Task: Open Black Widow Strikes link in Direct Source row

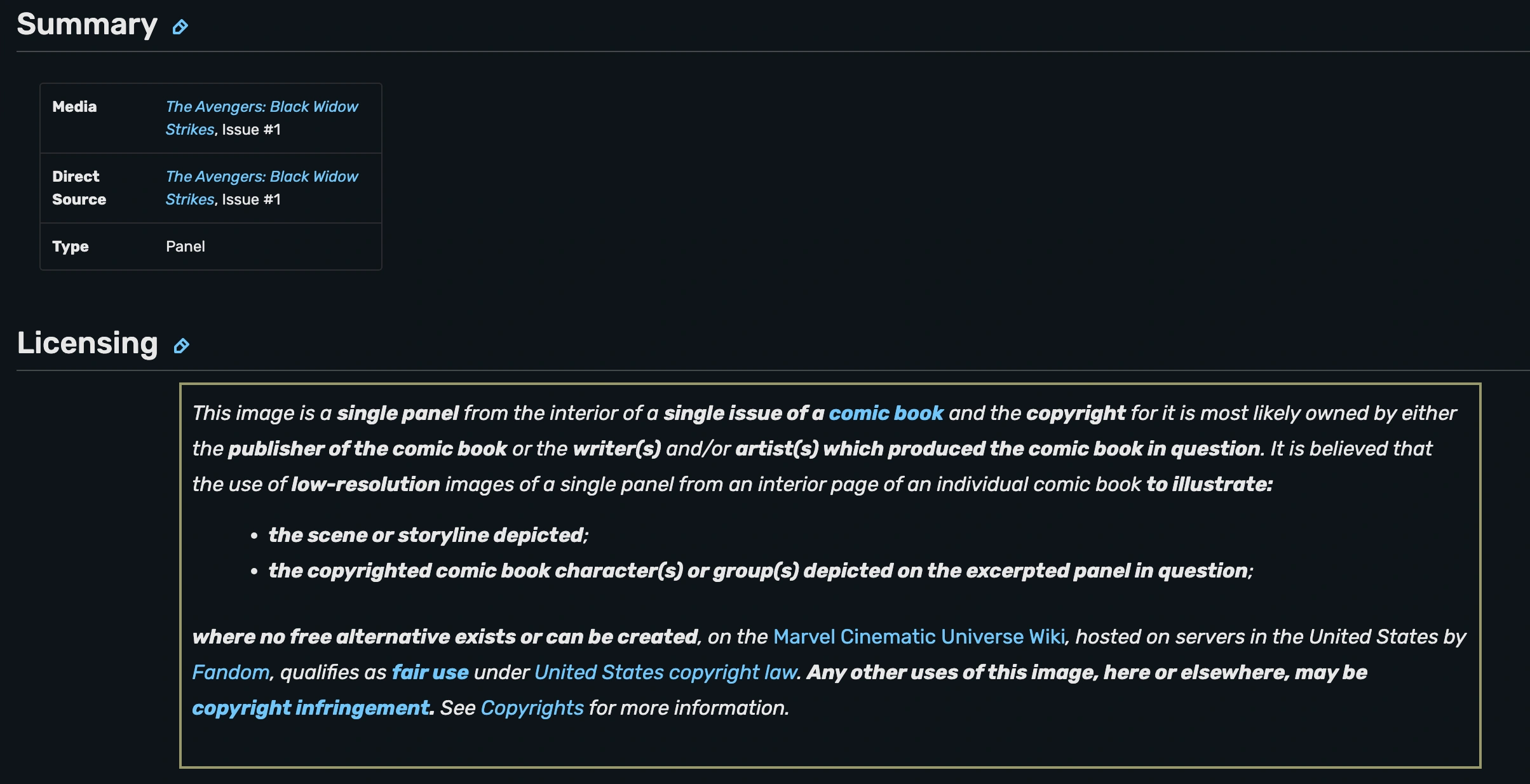Action: pyautogui.click(x=262, y=188)
